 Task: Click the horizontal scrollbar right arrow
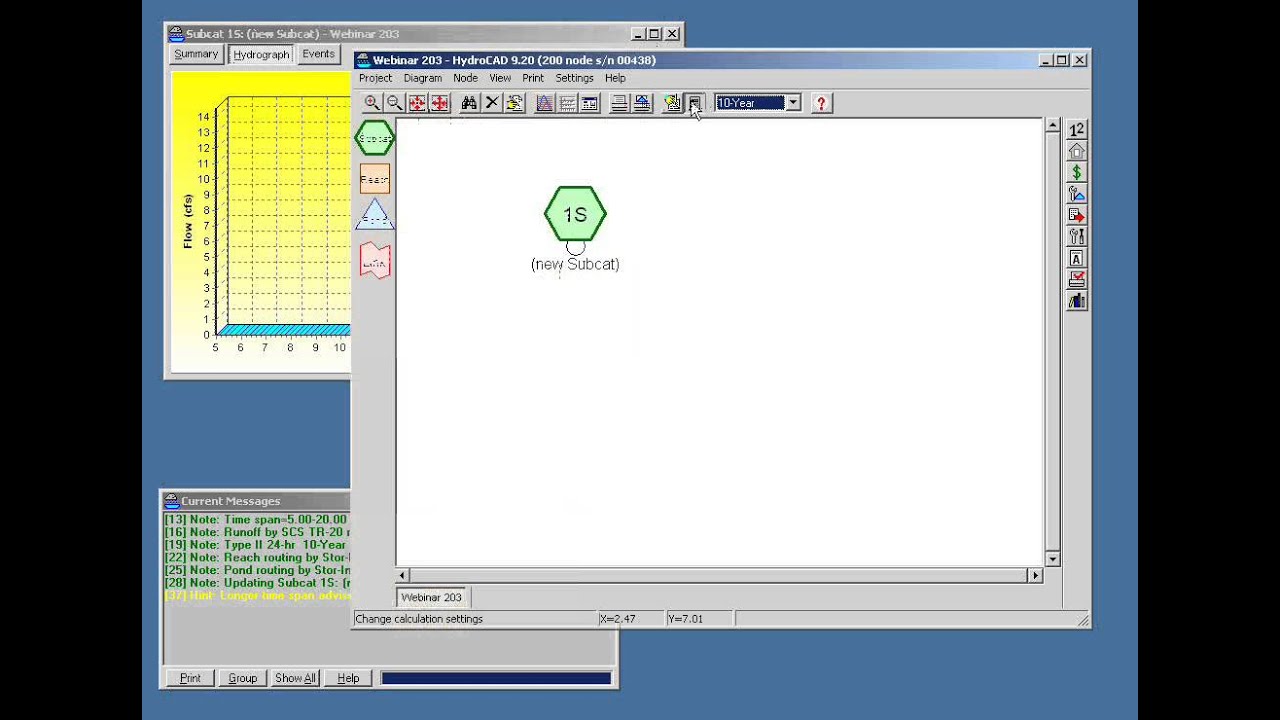click(1035, 575)
